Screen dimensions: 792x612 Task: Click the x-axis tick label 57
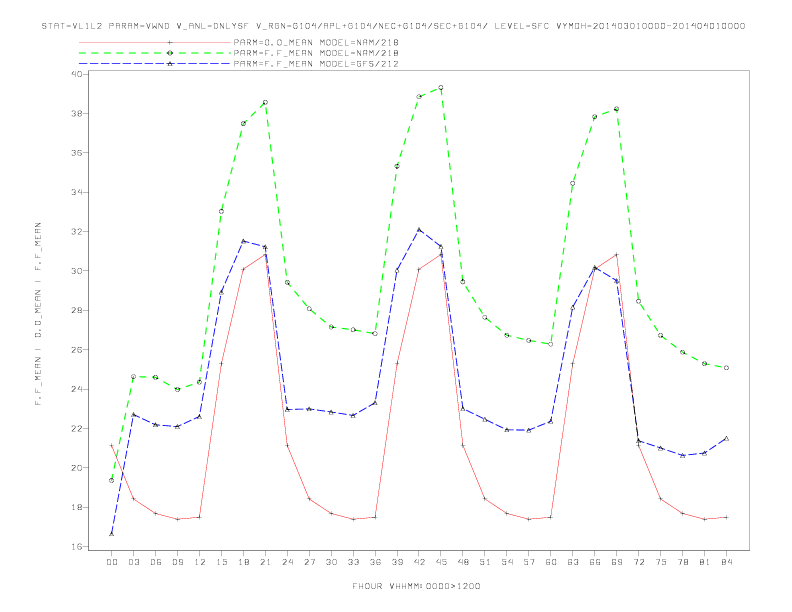click(529, 562)
